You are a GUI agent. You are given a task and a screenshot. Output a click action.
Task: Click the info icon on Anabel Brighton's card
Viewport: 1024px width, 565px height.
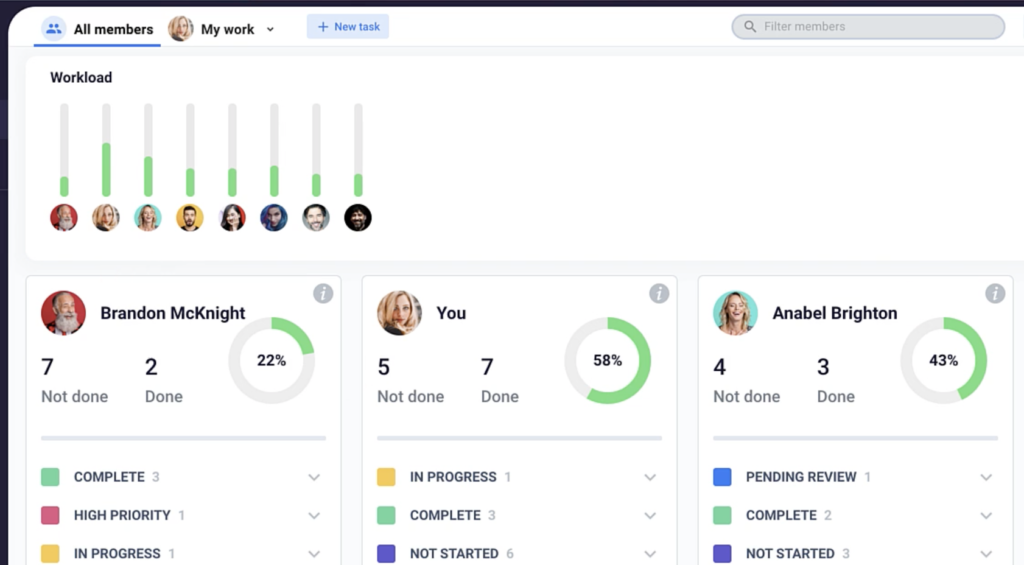(x=995, y=293)
